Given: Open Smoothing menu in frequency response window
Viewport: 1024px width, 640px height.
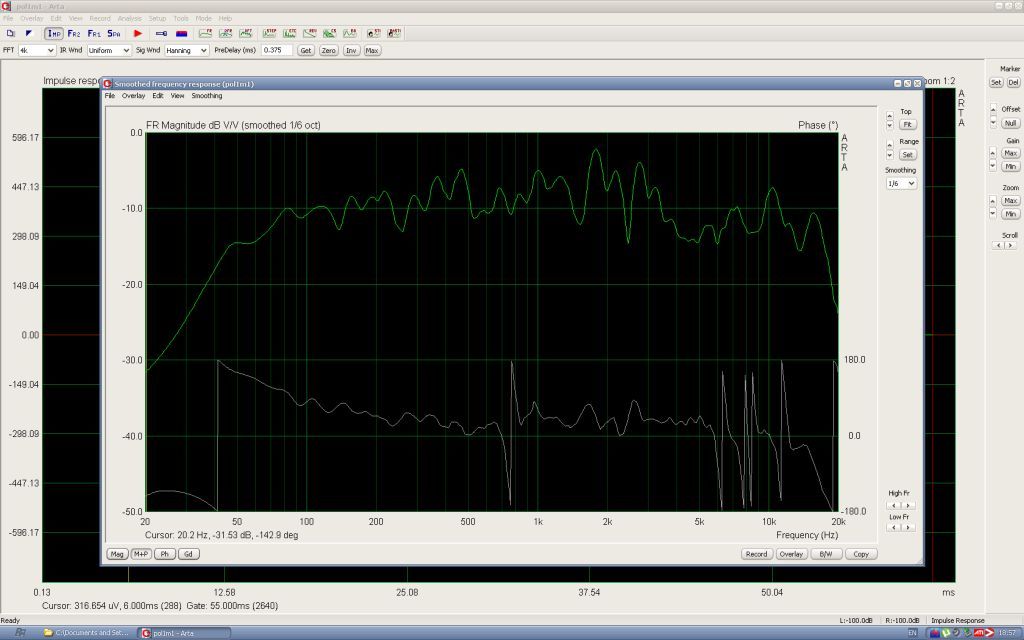Looking at the screenshot, I should (206, 96).
